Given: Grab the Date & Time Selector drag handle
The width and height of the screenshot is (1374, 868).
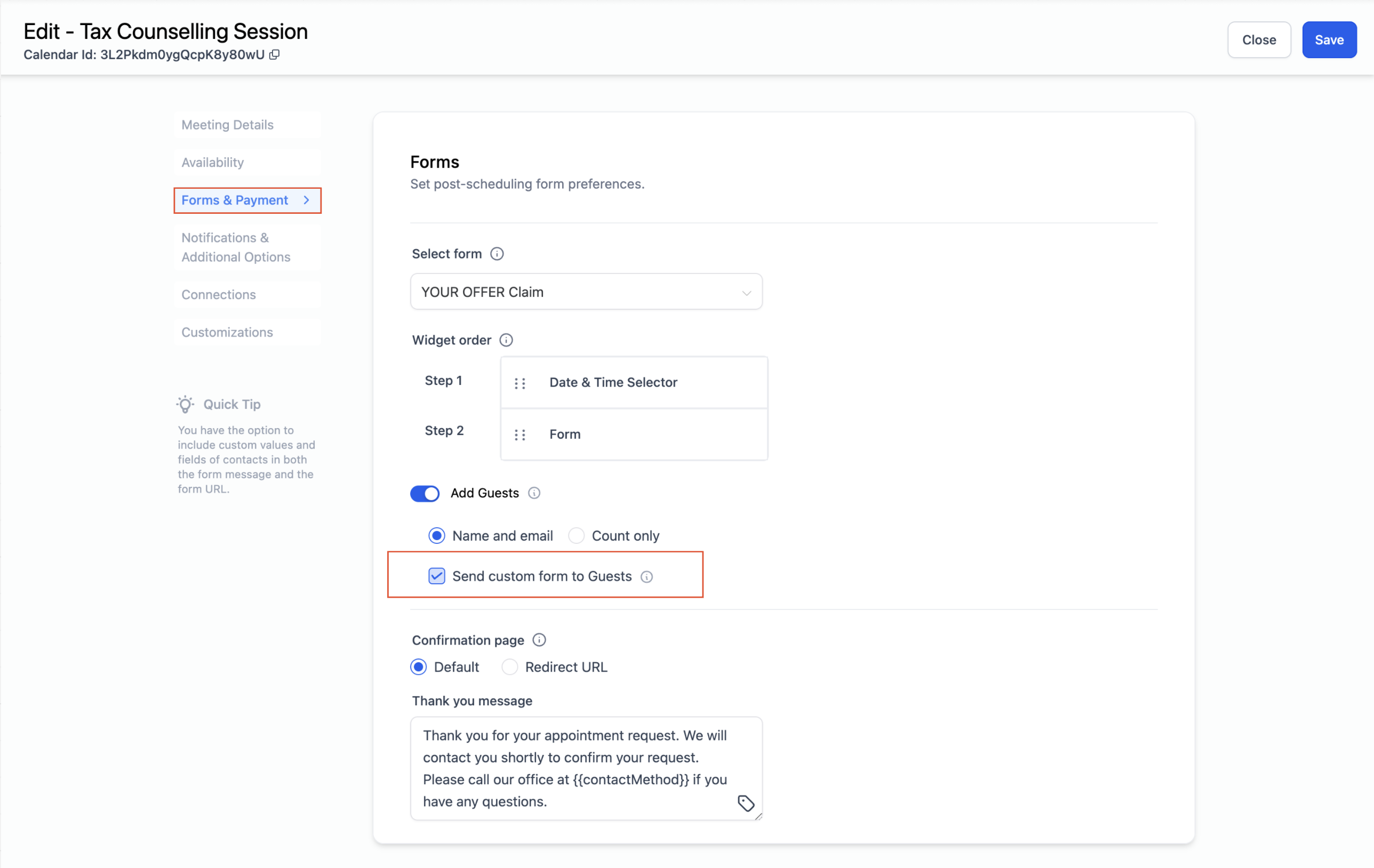Looking at the screenshot, I should tap(519, 383).
